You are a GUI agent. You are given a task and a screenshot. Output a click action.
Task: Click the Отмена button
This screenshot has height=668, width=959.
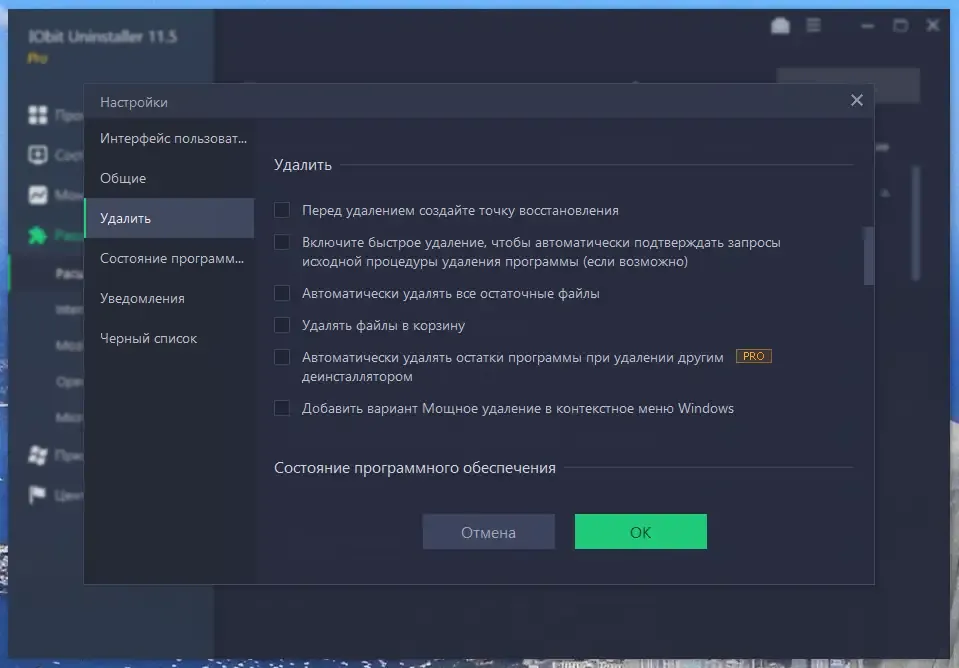click(488, 532)
